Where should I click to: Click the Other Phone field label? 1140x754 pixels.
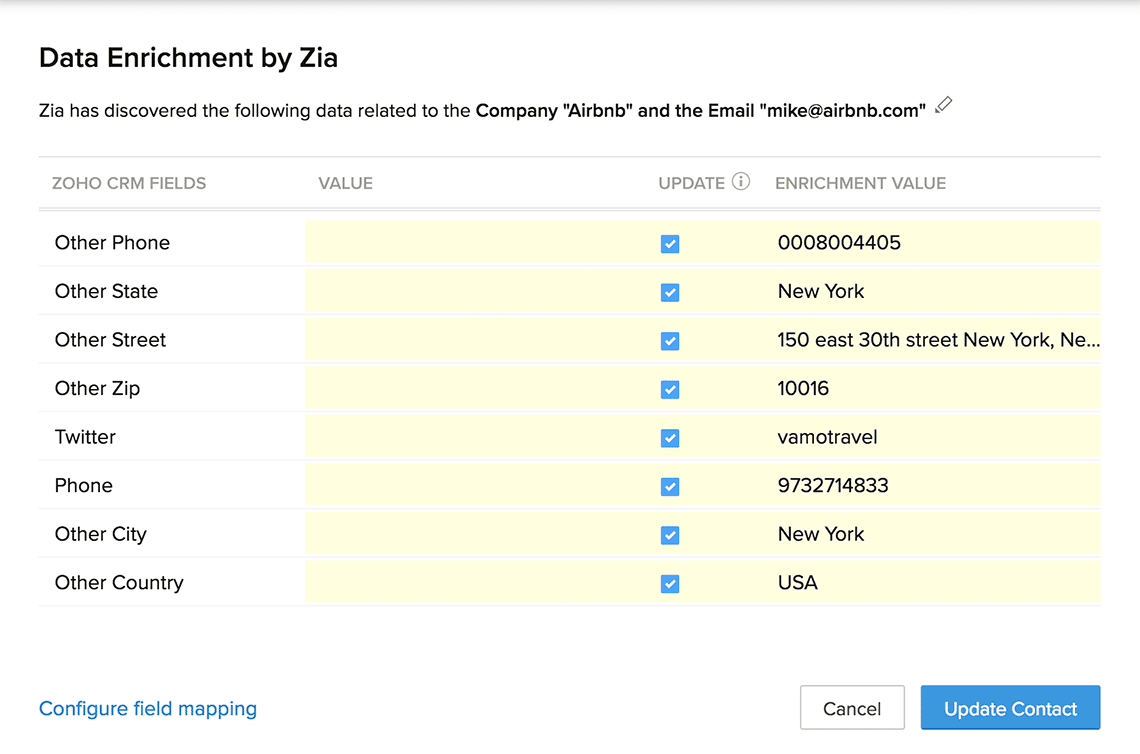coord(112,243)
